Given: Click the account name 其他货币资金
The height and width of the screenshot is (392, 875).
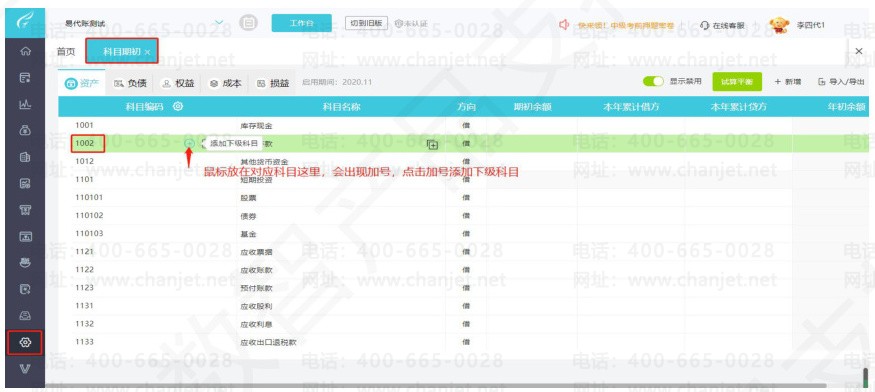Looking at the screenshot, I should pos(264,162).
